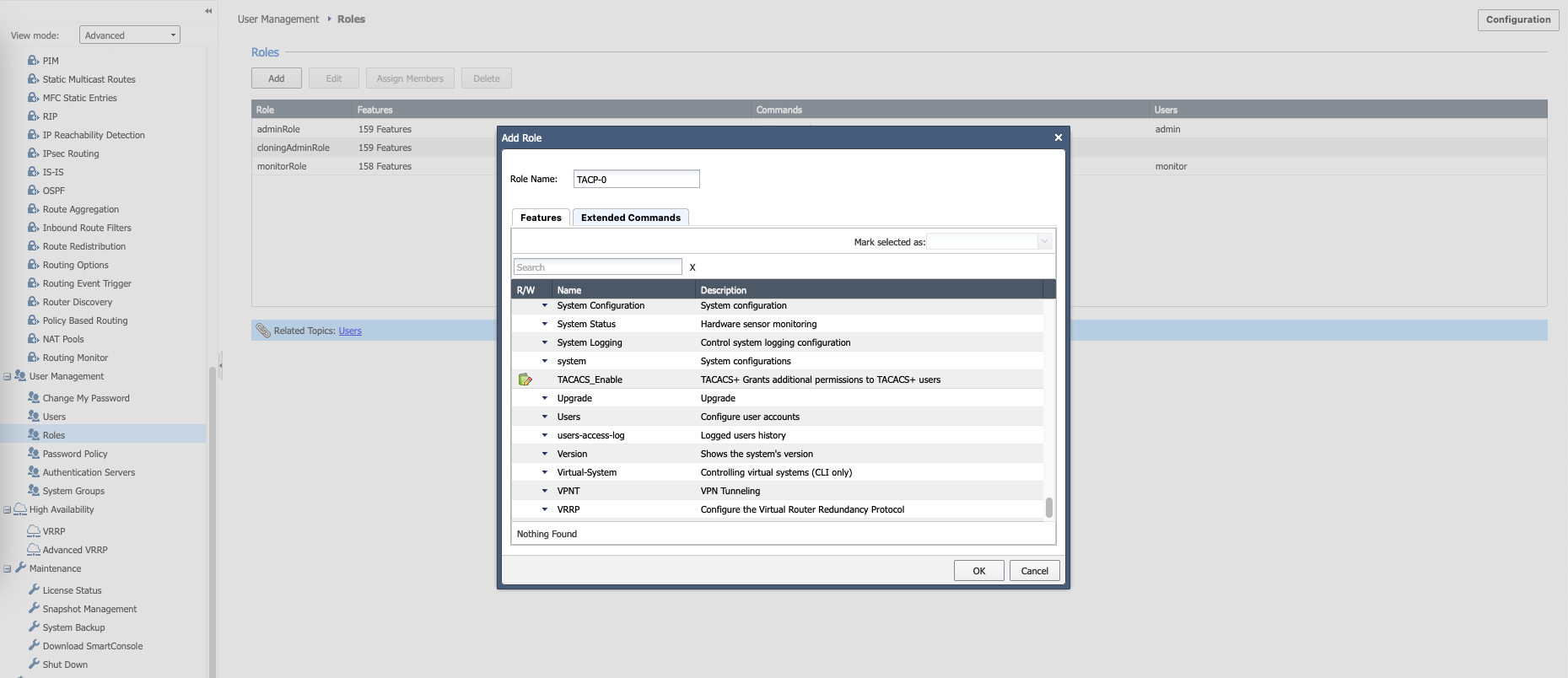Collapse the Maintenance tree section

(8, 568)
